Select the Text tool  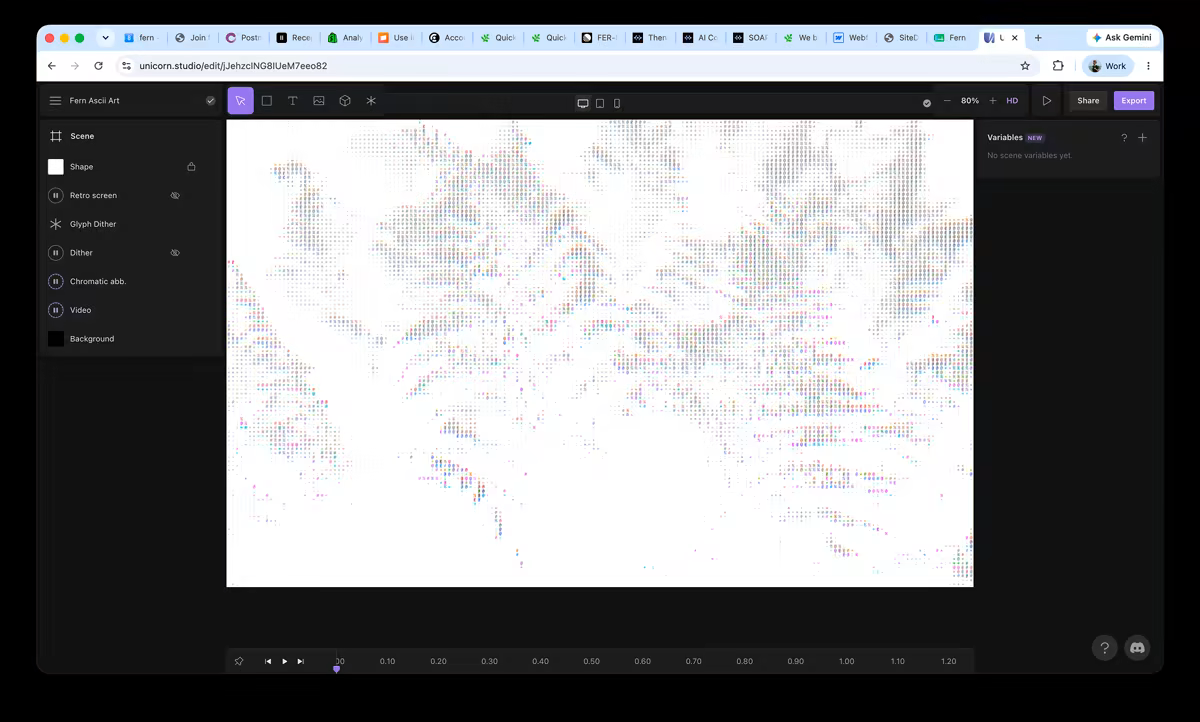[x=293, y=101]
